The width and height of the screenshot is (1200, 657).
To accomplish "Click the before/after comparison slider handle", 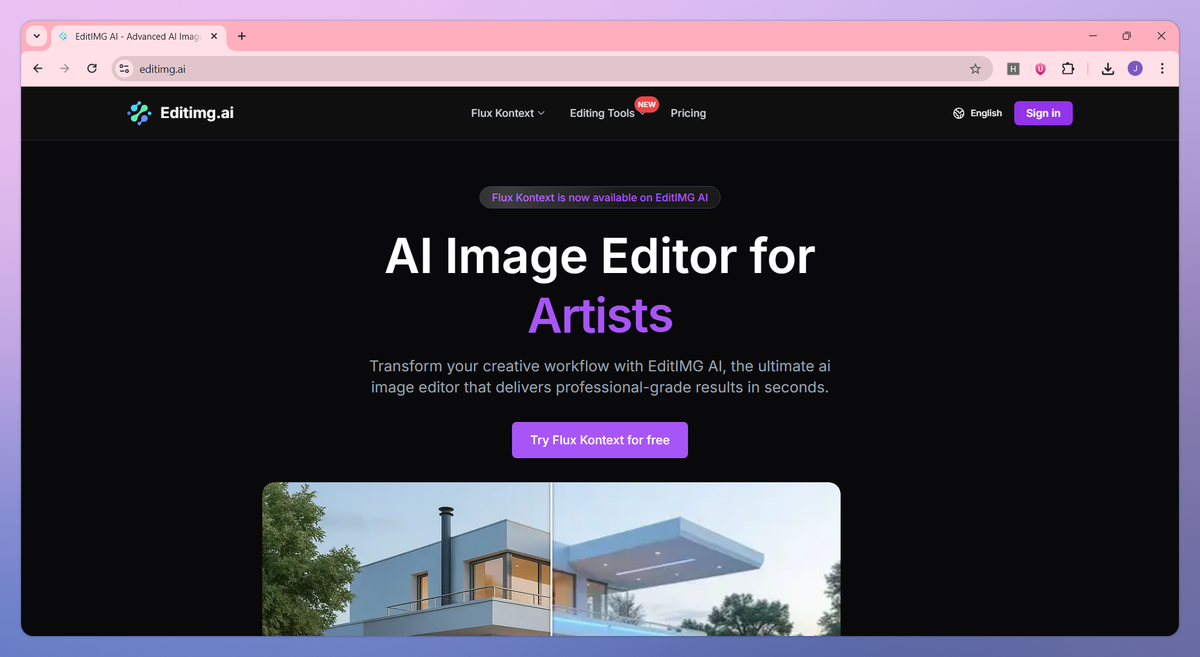I will [x=551, y=559].
